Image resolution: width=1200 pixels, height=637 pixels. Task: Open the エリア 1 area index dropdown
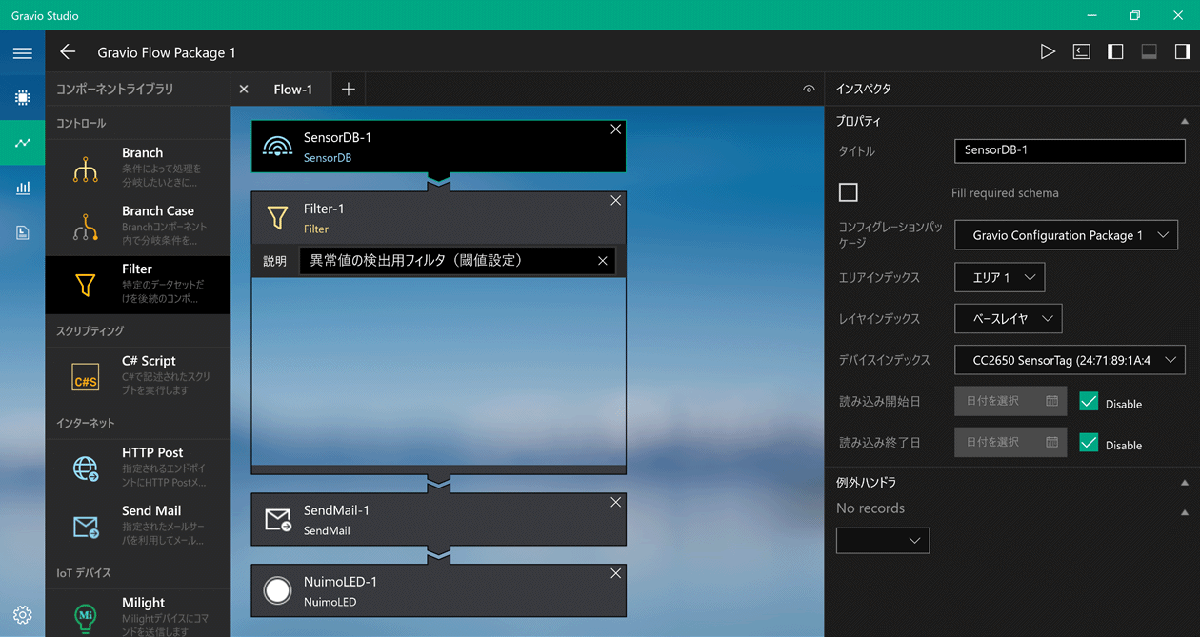pyautogui.click(x=1000, y=277)
